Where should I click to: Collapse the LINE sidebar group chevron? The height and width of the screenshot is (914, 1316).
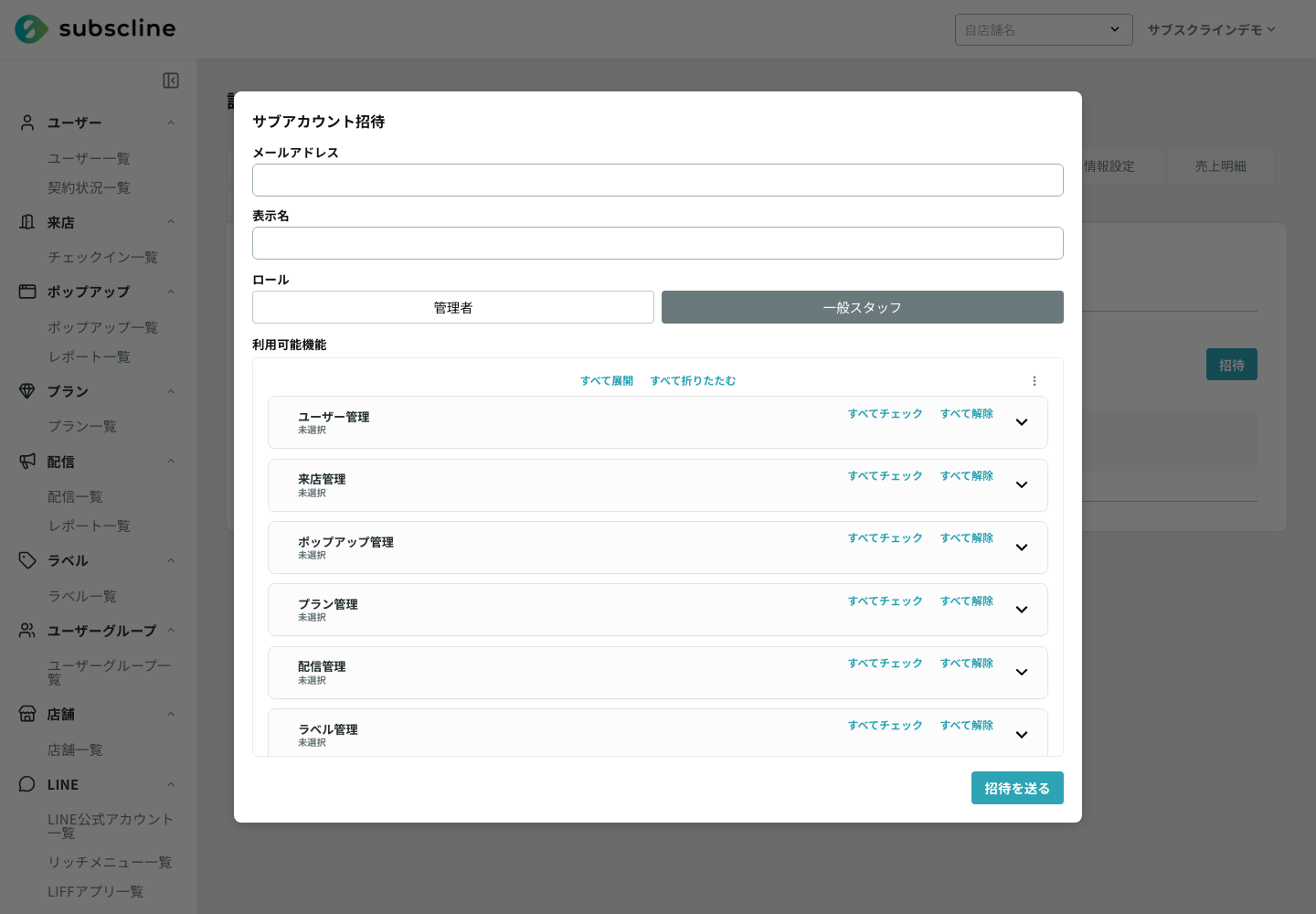(171, 784)
